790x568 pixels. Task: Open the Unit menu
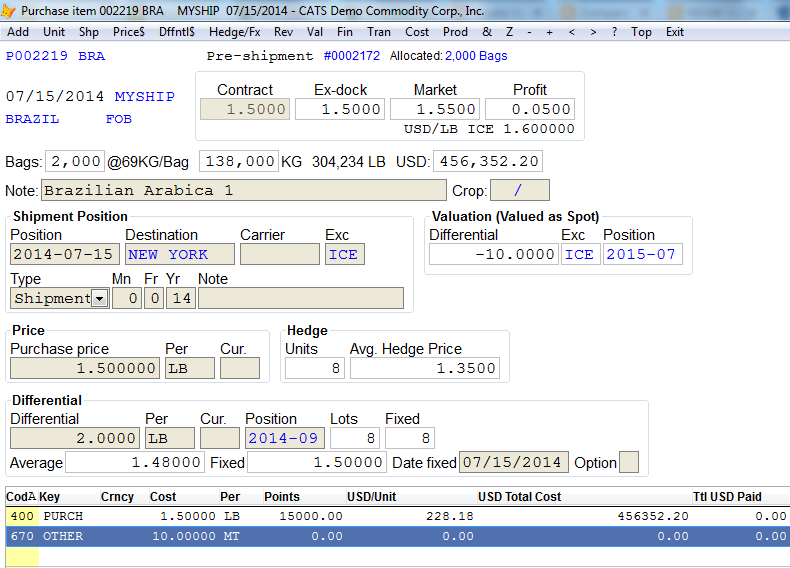tap(54, 32)
